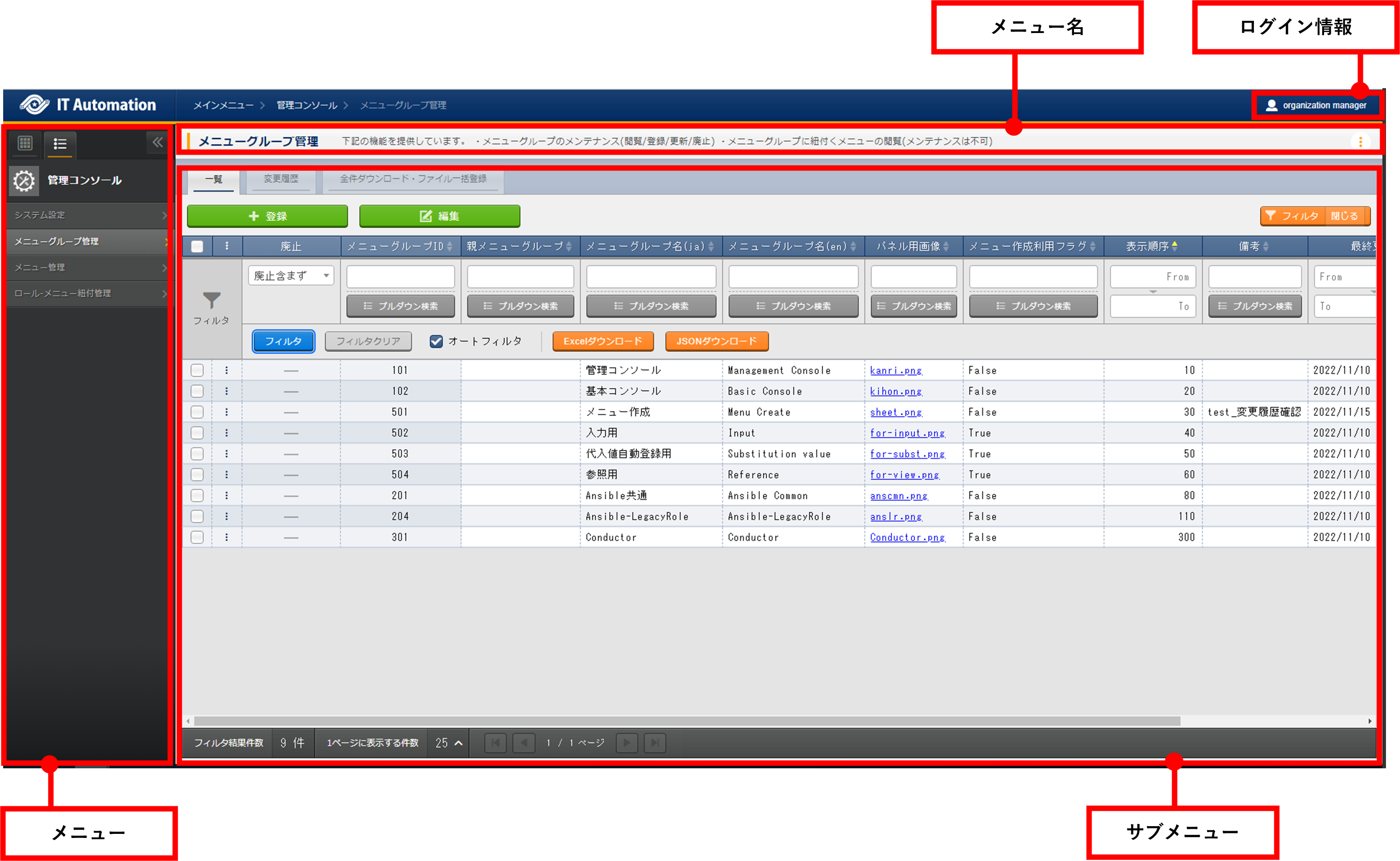Go to previous page button

click(524, 743)
